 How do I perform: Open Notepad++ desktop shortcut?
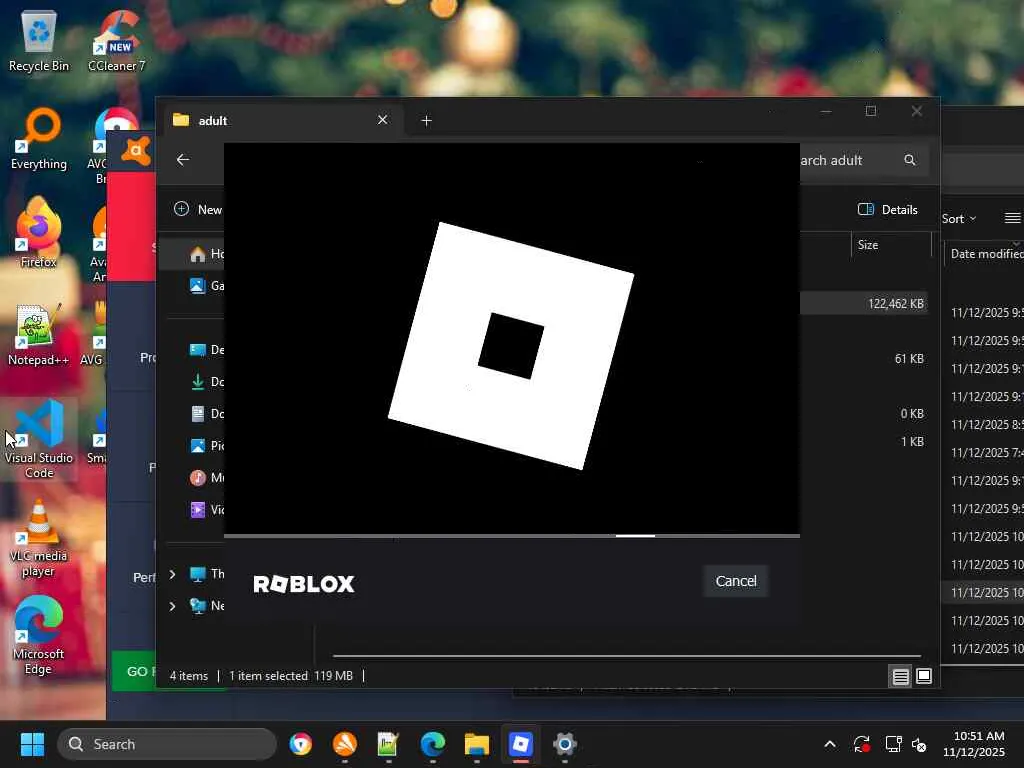(x=39, y=334)
